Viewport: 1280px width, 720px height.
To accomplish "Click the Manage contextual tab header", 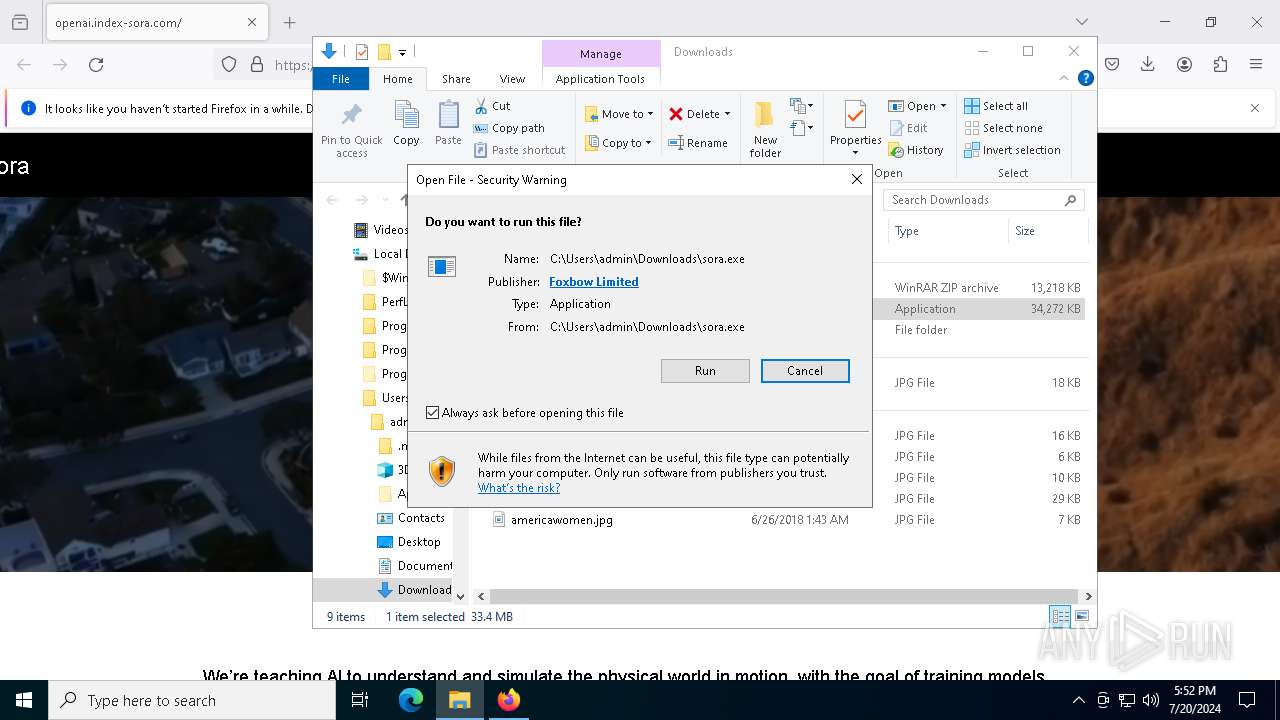I will [601, 54].
